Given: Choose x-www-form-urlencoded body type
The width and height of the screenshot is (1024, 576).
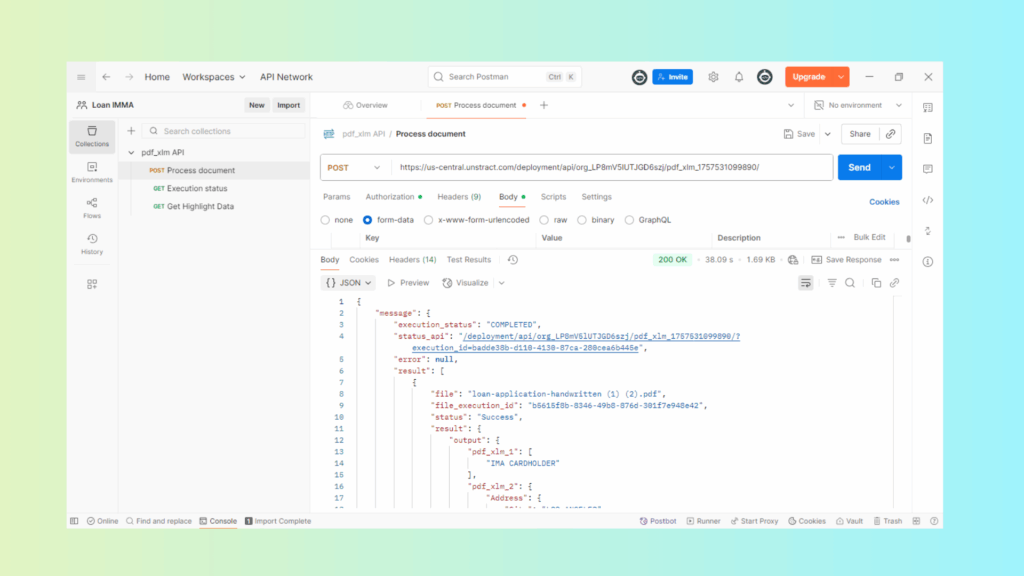Looking at the screenshot, I should pyautogui.click(x=429, y=220).
